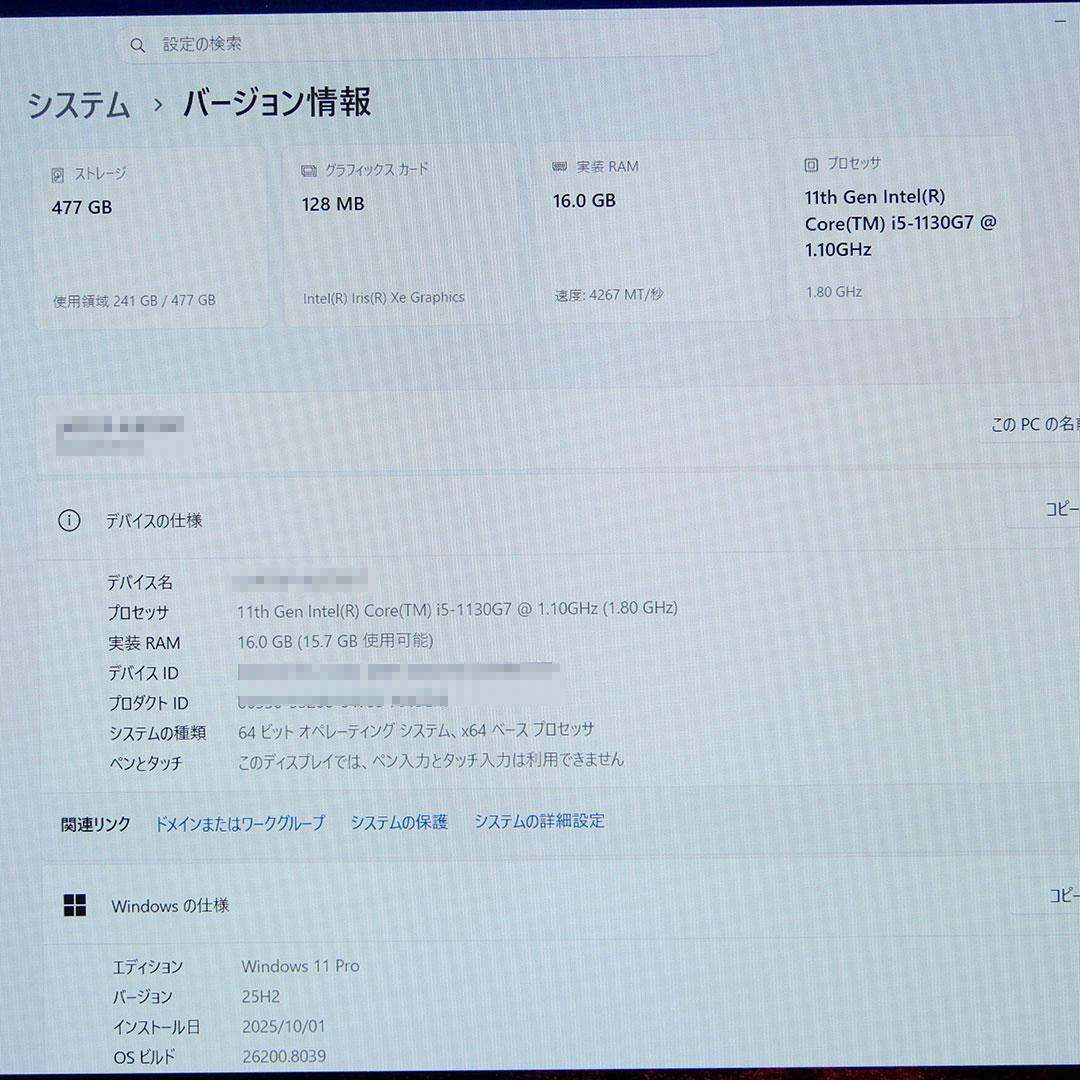Select 16.0 GB (15.7 GB 使用可能) value

[x=335, y=641]
